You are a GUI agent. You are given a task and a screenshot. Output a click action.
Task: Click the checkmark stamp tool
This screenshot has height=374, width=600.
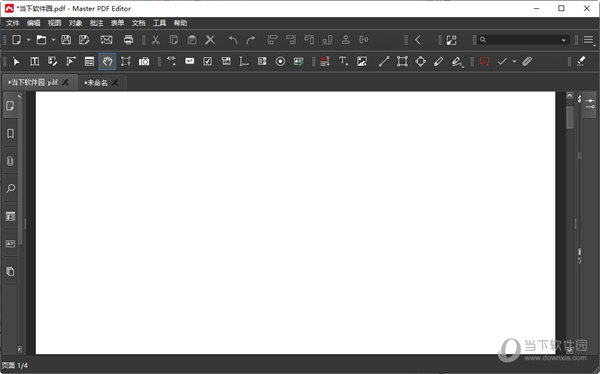pyautogui.click(x=502, y=61)
